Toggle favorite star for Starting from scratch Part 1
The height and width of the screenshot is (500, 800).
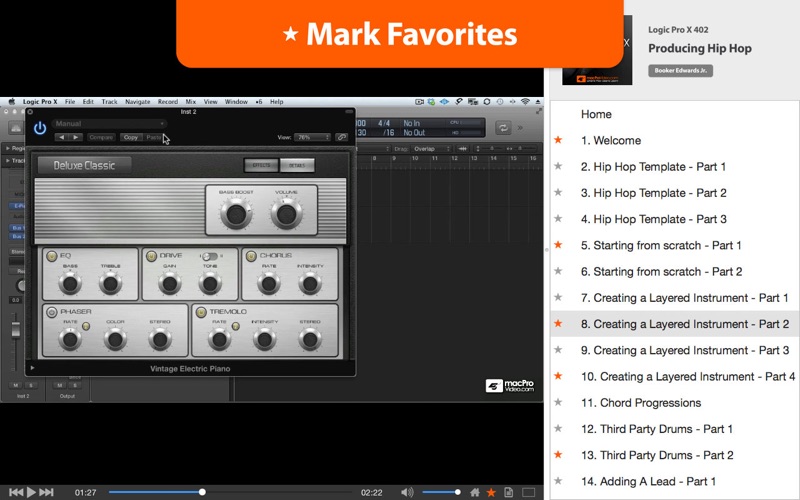[559, 245]
